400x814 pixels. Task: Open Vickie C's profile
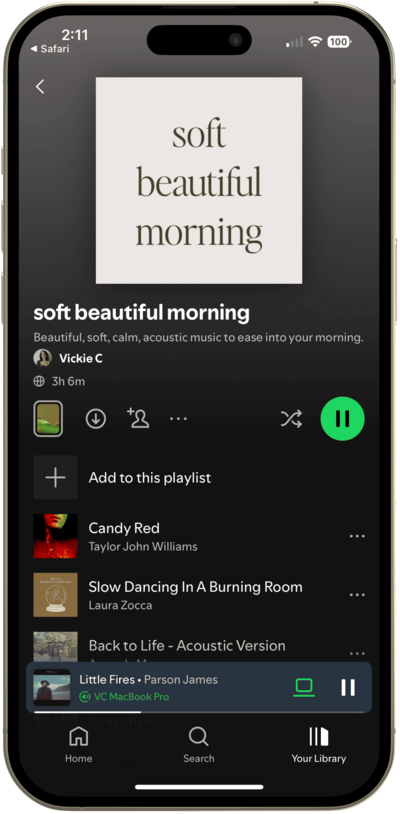pyautogui.click(x=80, y=358)
